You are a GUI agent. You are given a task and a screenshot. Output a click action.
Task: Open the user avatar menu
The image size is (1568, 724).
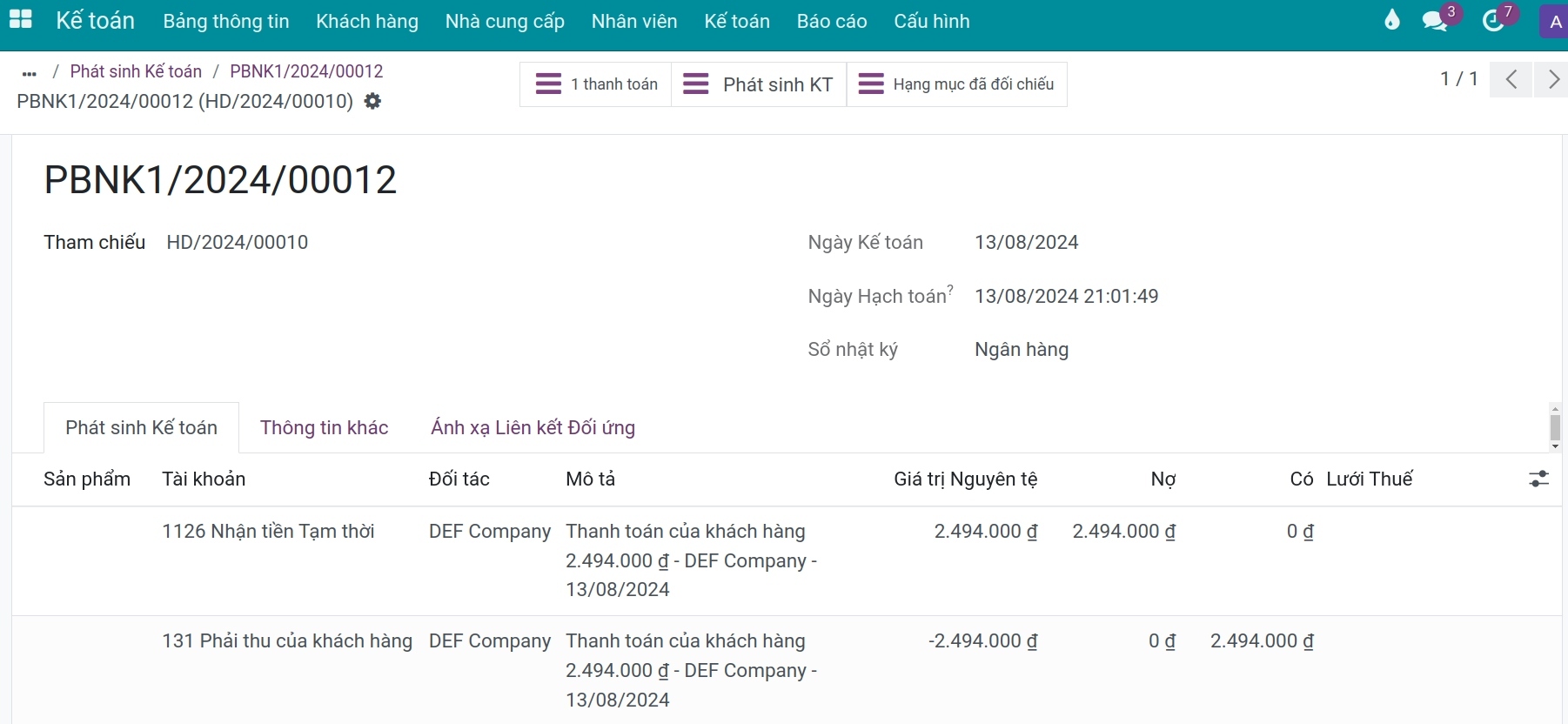tap(1555, 22)
